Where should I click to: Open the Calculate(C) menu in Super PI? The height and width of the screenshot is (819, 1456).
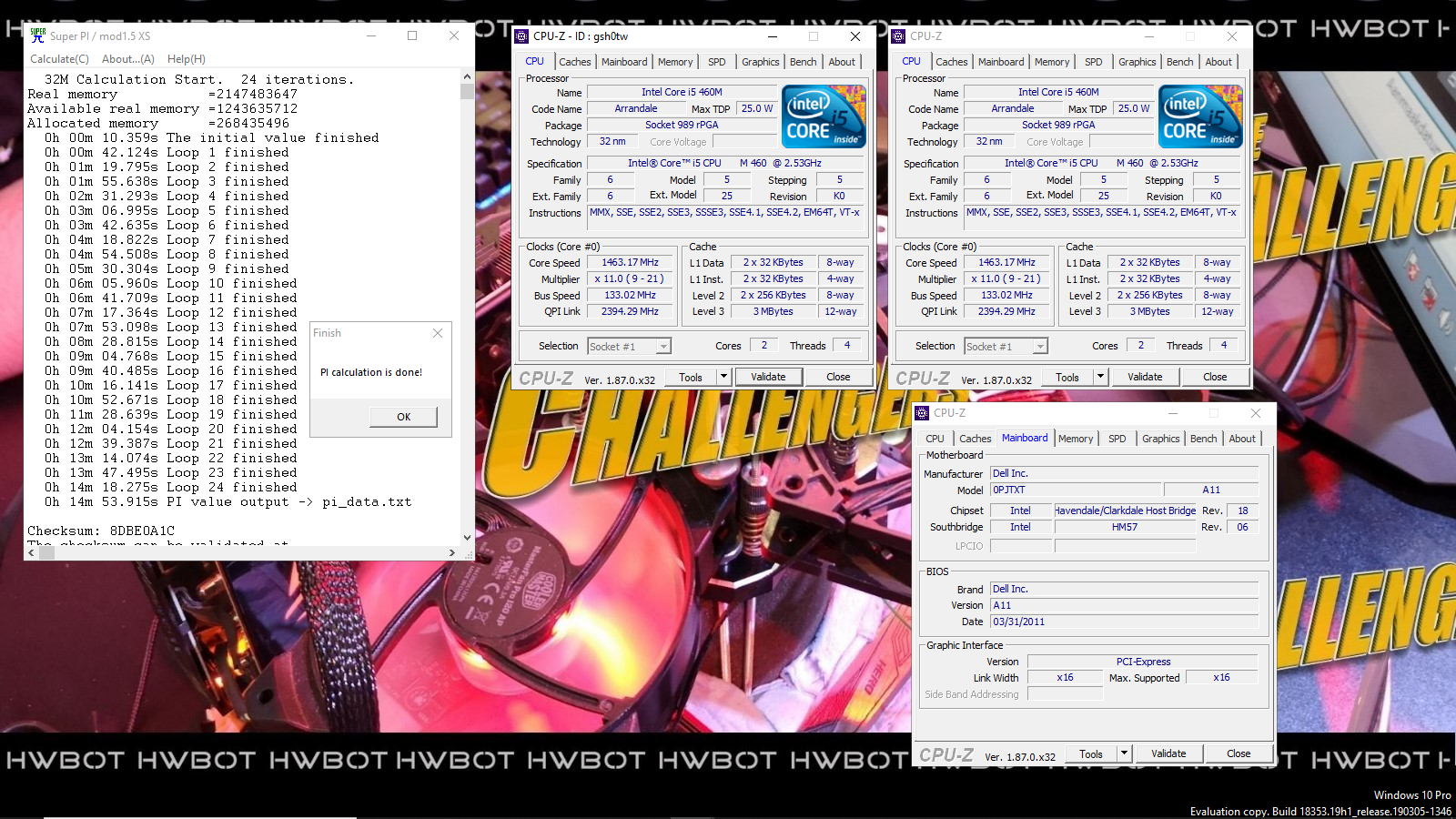[x=59, y=59]
